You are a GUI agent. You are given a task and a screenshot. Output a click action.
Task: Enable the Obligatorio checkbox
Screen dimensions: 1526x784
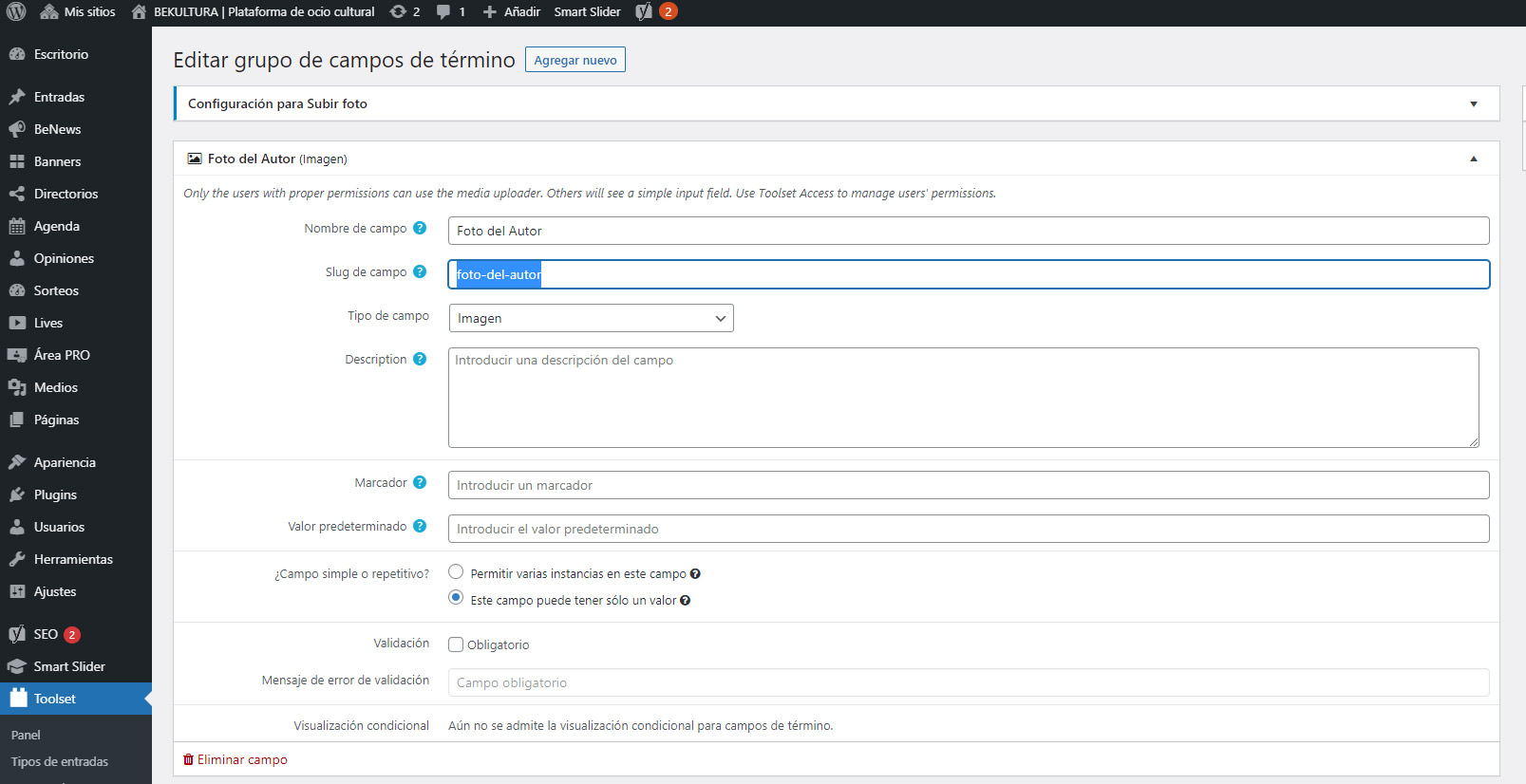click(456, 644)
